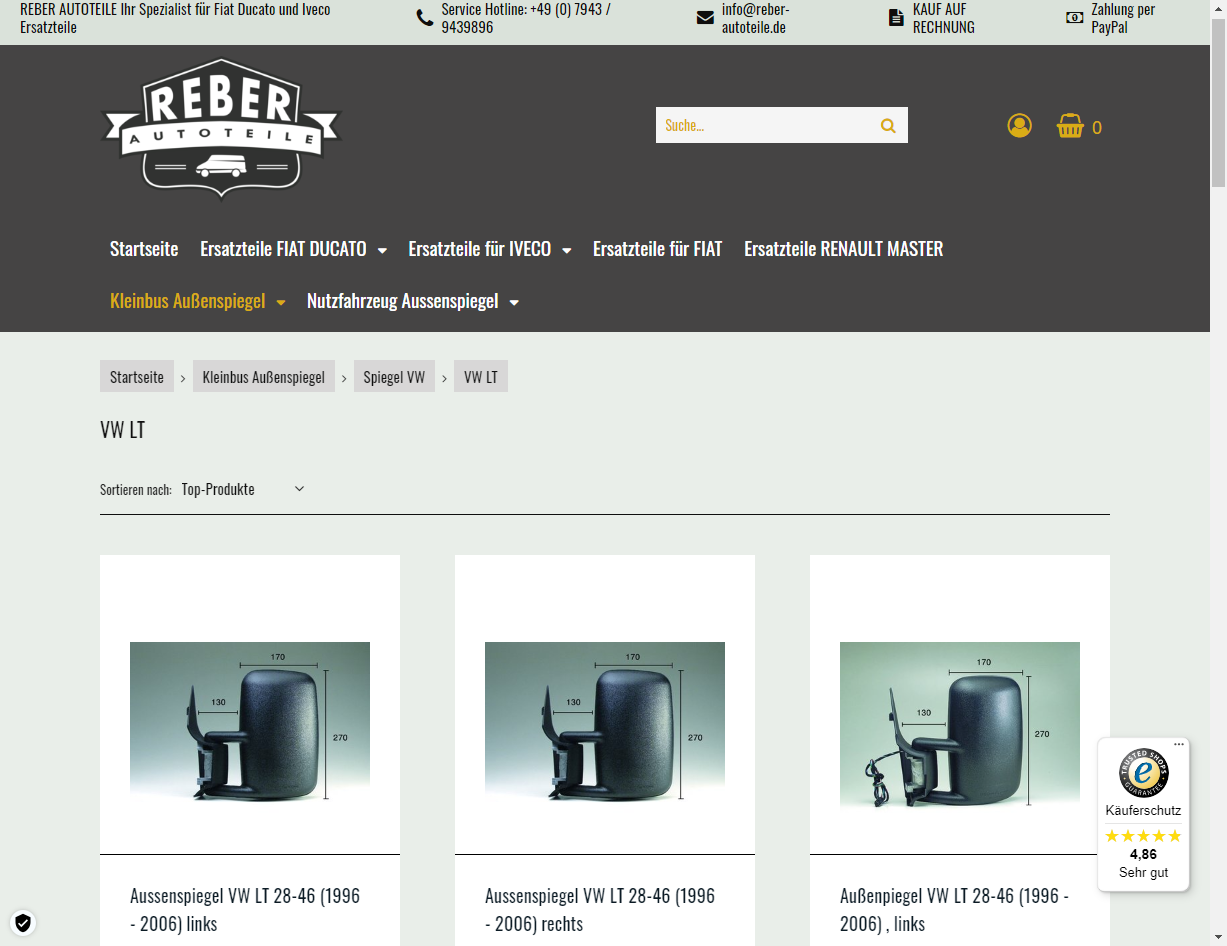Click the cart item count 0
1227x946 pixels.
1097,128
